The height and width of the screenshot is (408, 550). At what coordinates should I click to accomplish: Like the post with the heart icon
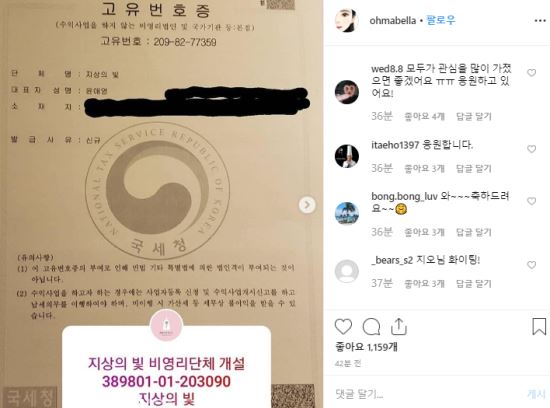tap(343, 327)
